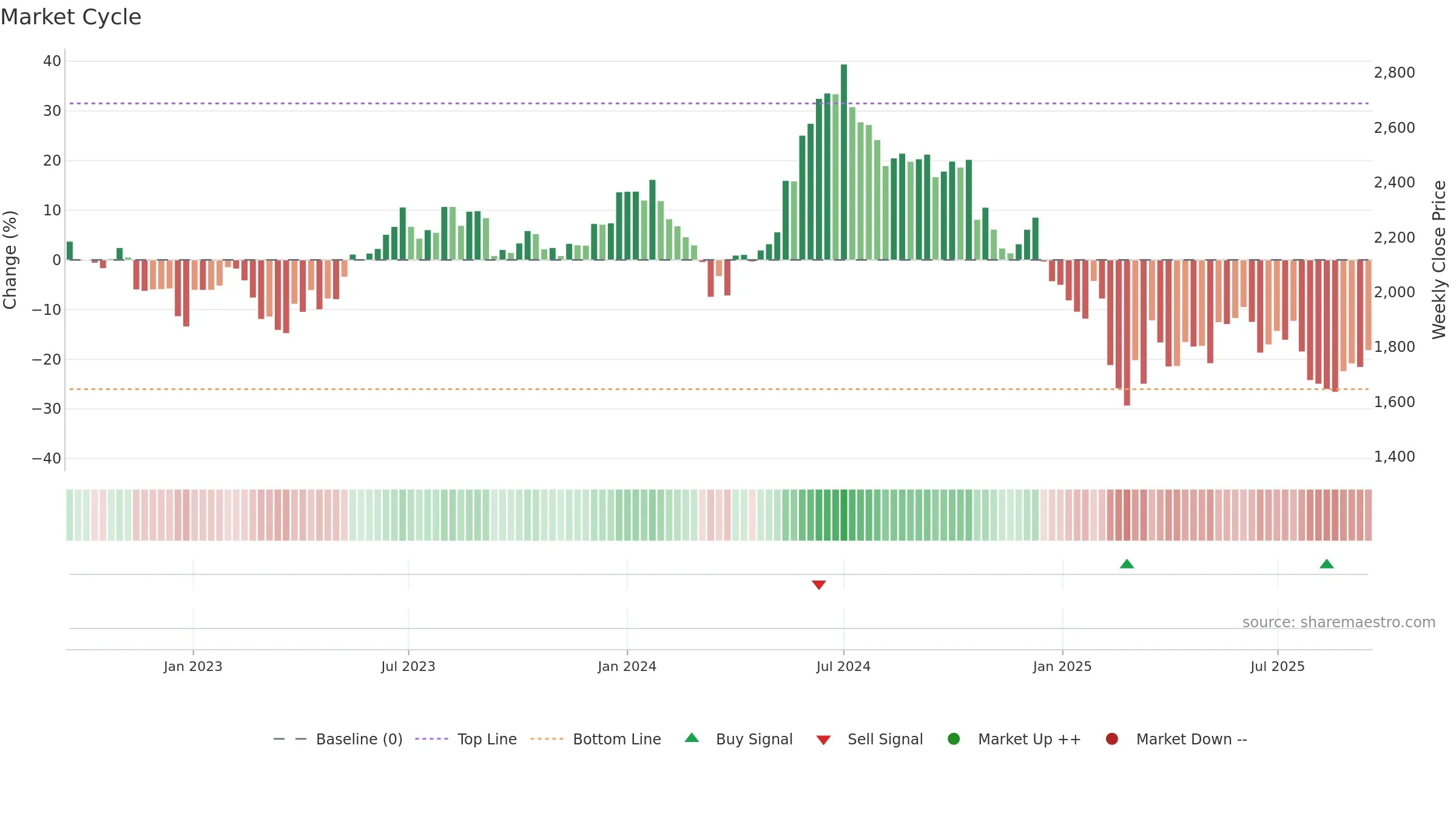Click the tallest green bar peaking near 40%
Viewport: 1456px width, 819px height.
844,162
